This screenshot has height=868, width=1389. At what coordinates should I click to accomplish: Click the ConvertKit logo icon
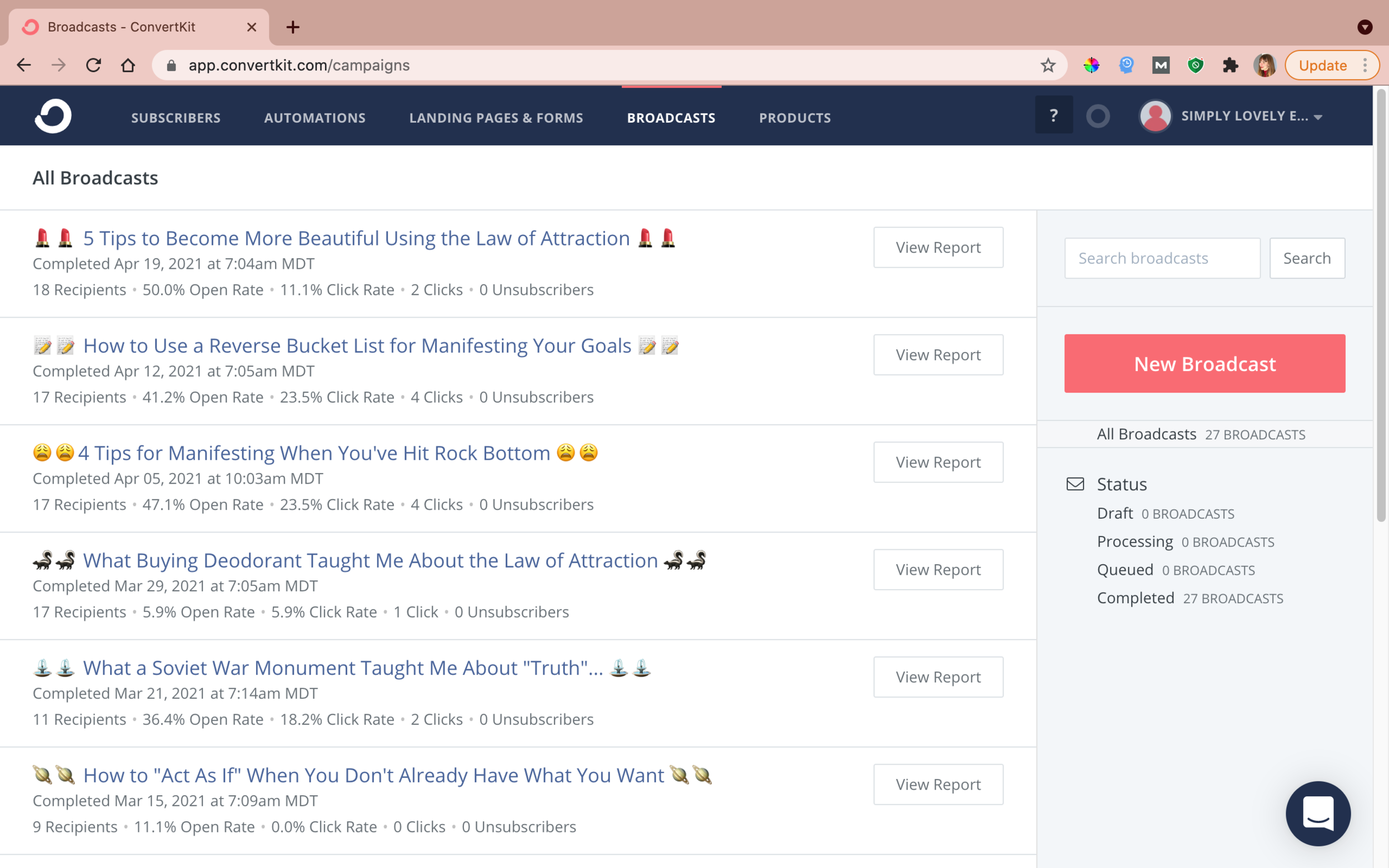(52, 117)
